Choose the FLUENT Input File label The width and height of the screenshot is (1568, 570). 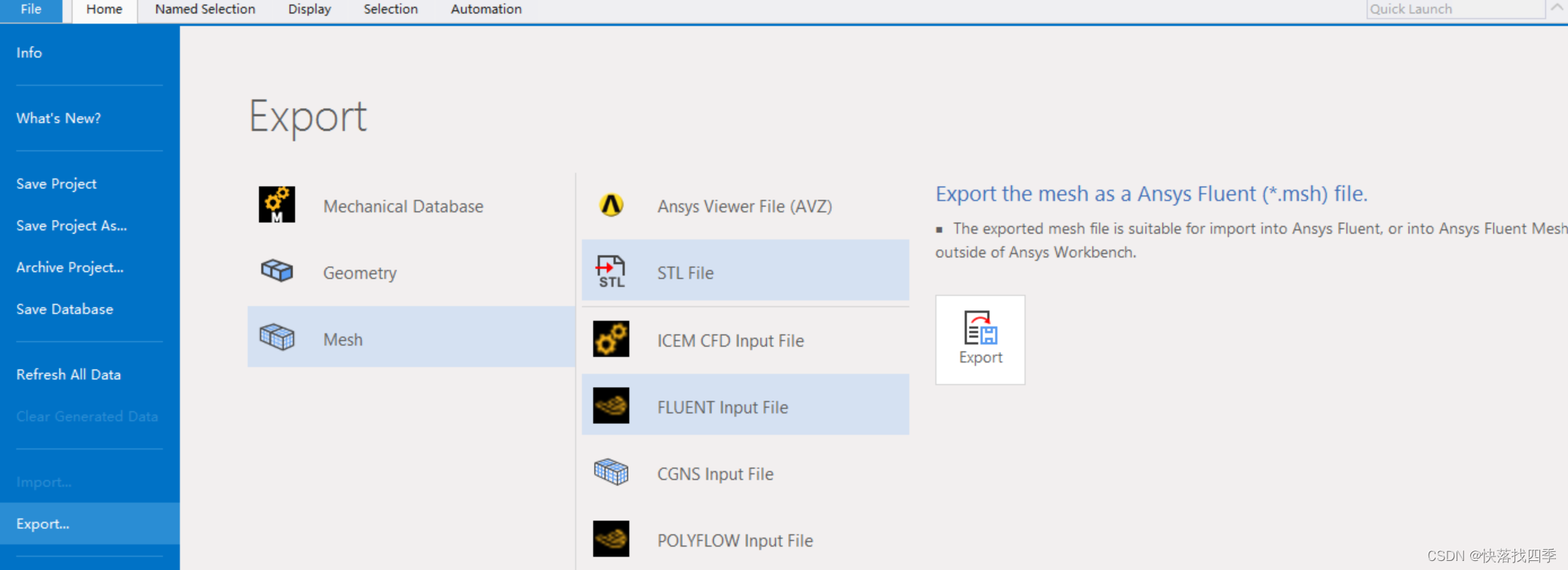[x=723, y=407]
